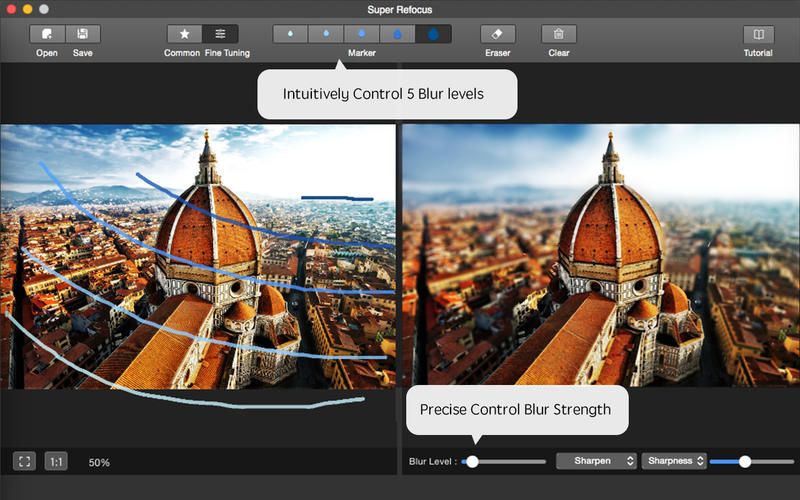Click the blurred preview image on the right

click(600, 256)
